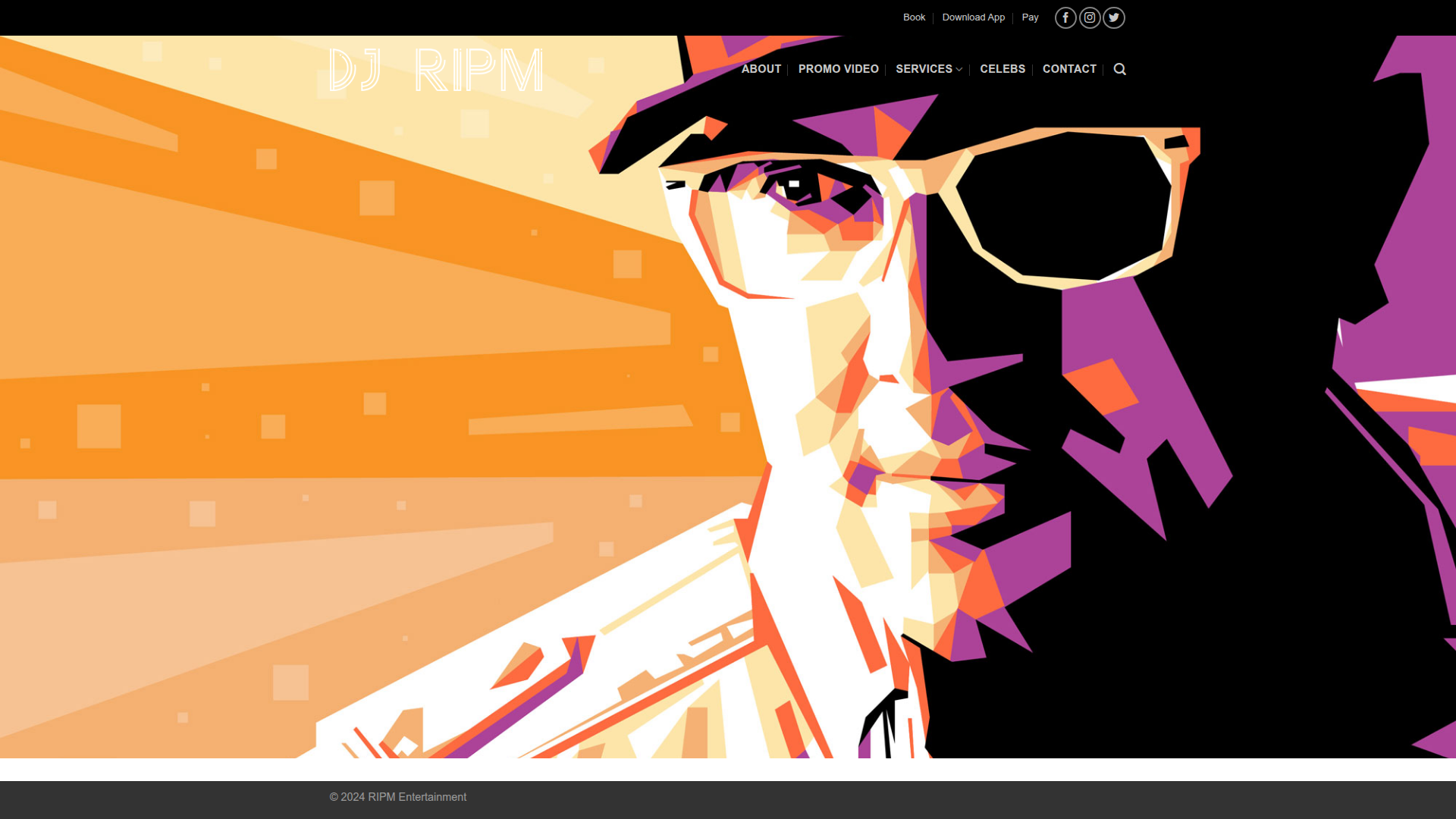Click the chevron next to SERVICES
This screenshot has height=819, width=1456.
click(x=959, y=70)
